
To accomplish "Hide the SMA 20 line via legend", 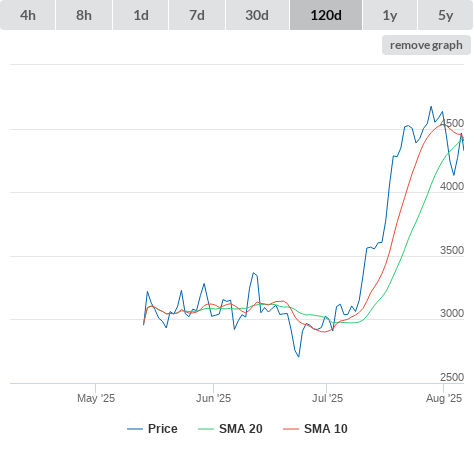I will point(230,429).
